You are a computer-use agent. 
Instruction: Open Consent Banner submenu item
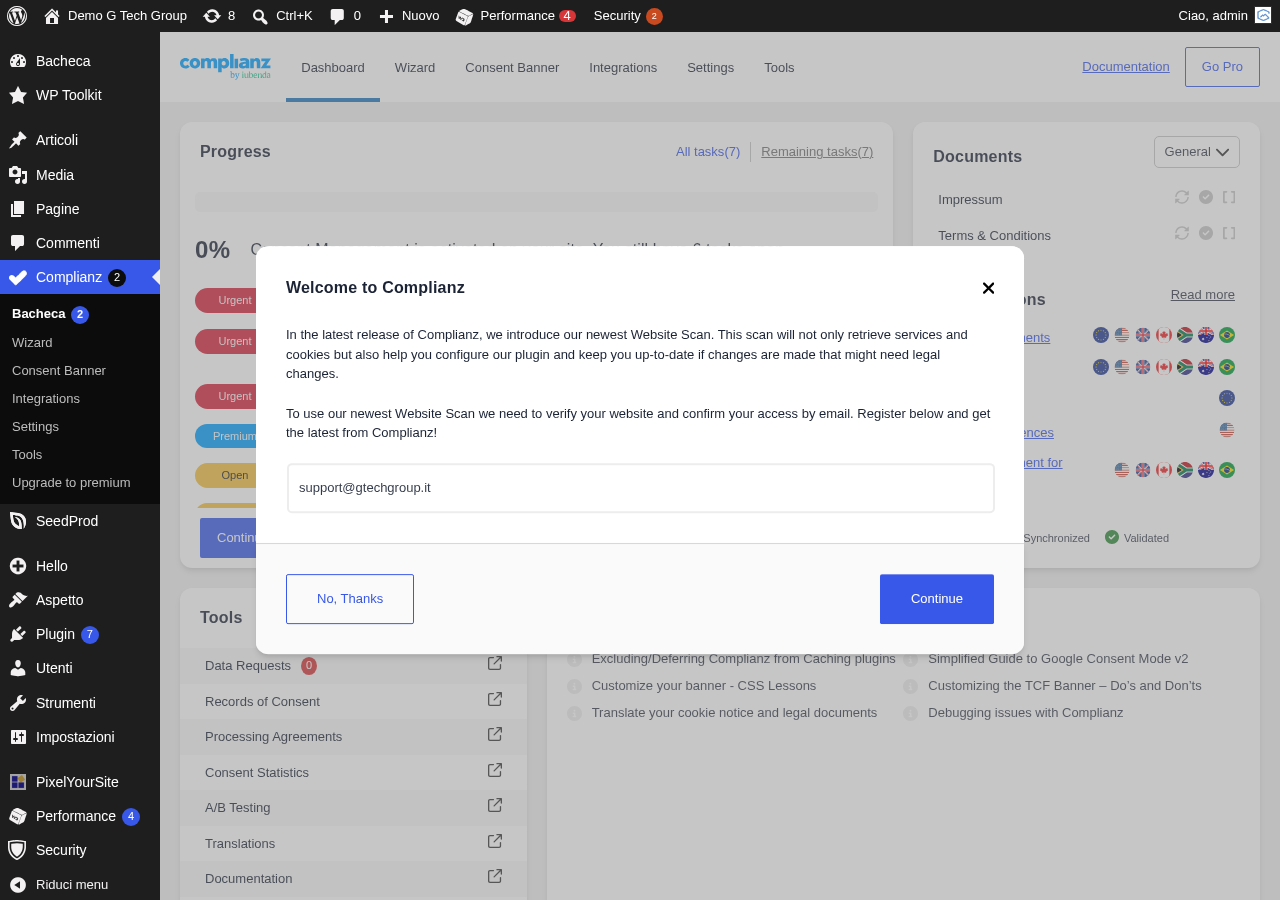click(x=59, y=370)
